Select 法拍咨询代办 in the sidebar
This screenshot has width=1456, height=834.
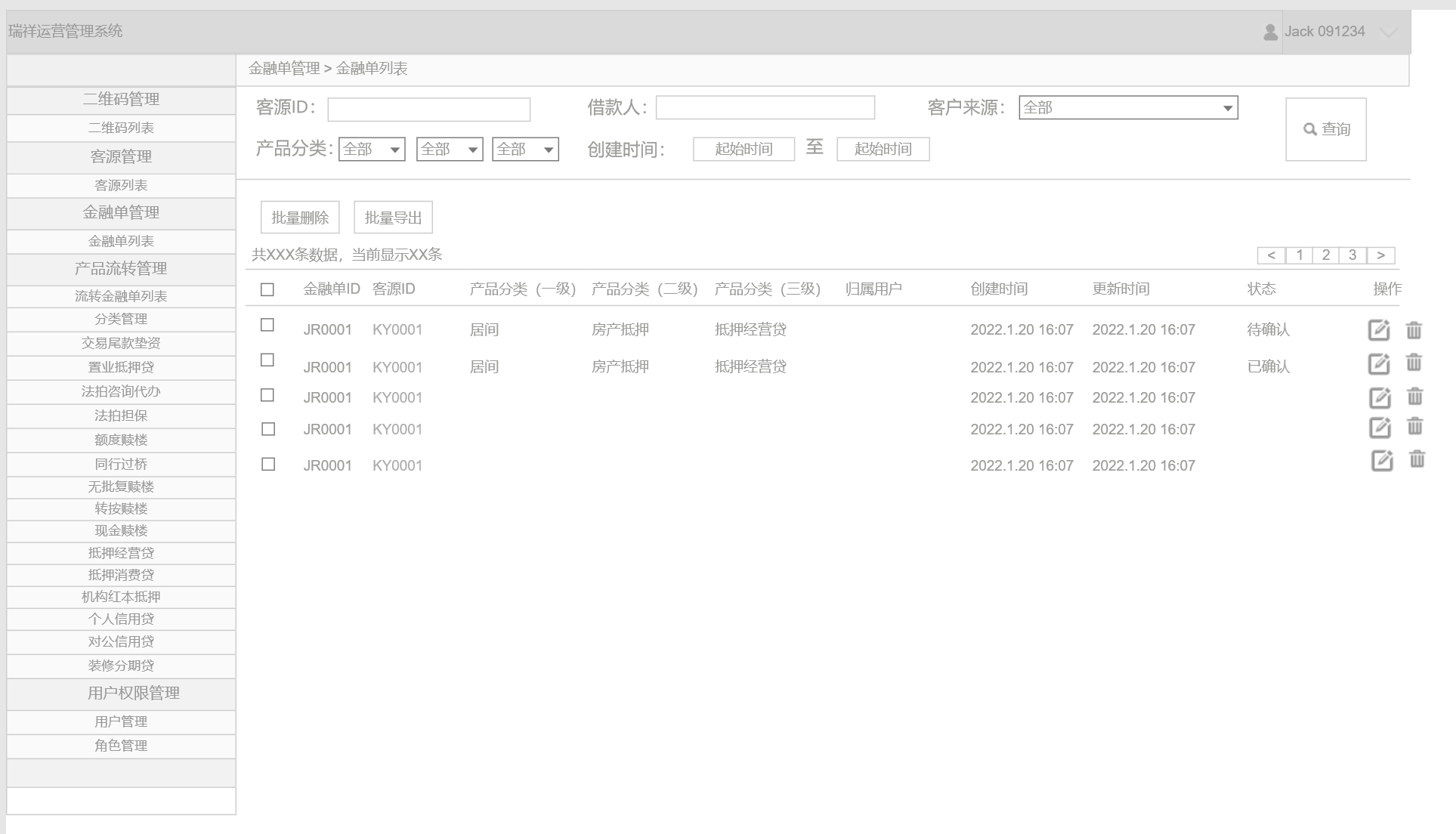click(x=121, y=391)
